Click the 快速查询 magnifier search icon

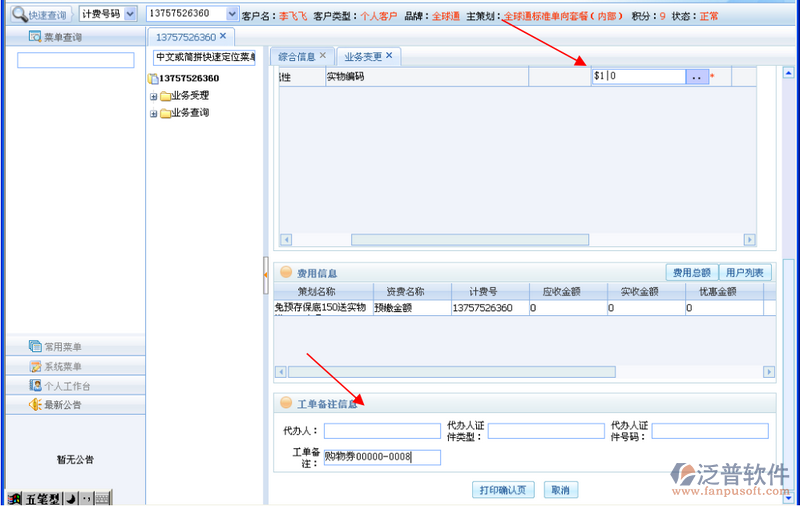(19, 15)
